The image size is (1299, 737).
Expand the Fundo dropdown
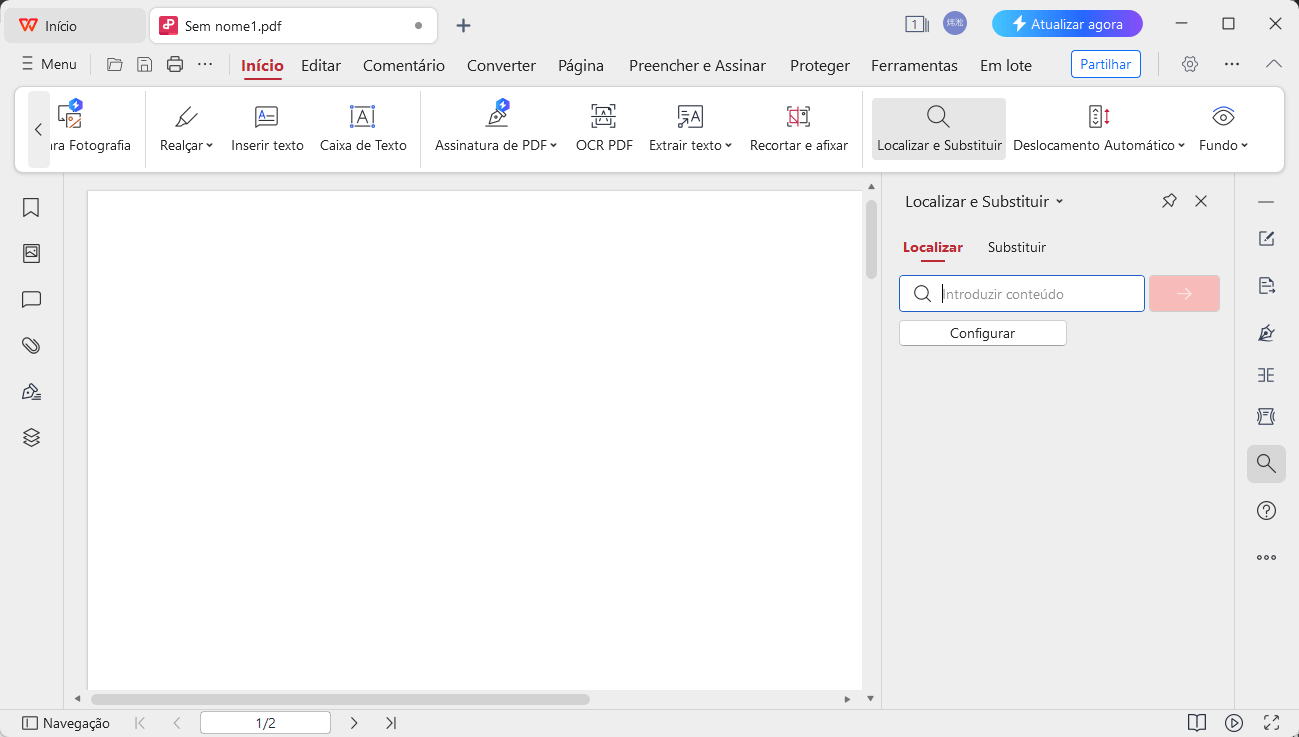pos(1245,146)
